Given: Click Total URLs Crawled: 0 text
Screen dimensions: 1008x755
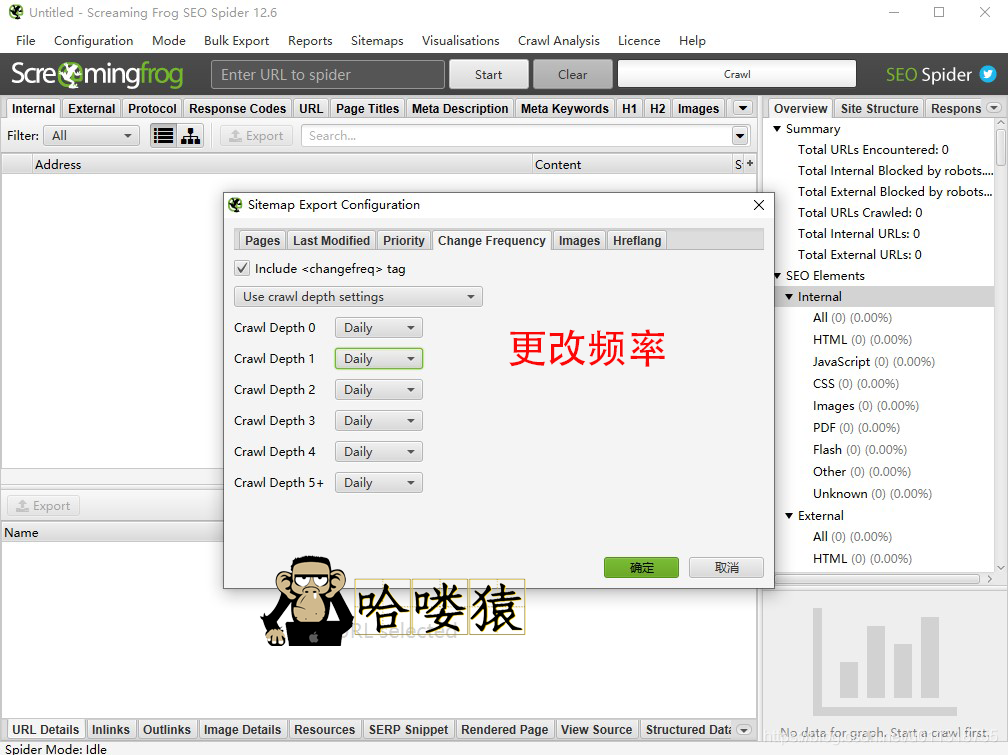Looking at the screenshot, I should [860, 212].
